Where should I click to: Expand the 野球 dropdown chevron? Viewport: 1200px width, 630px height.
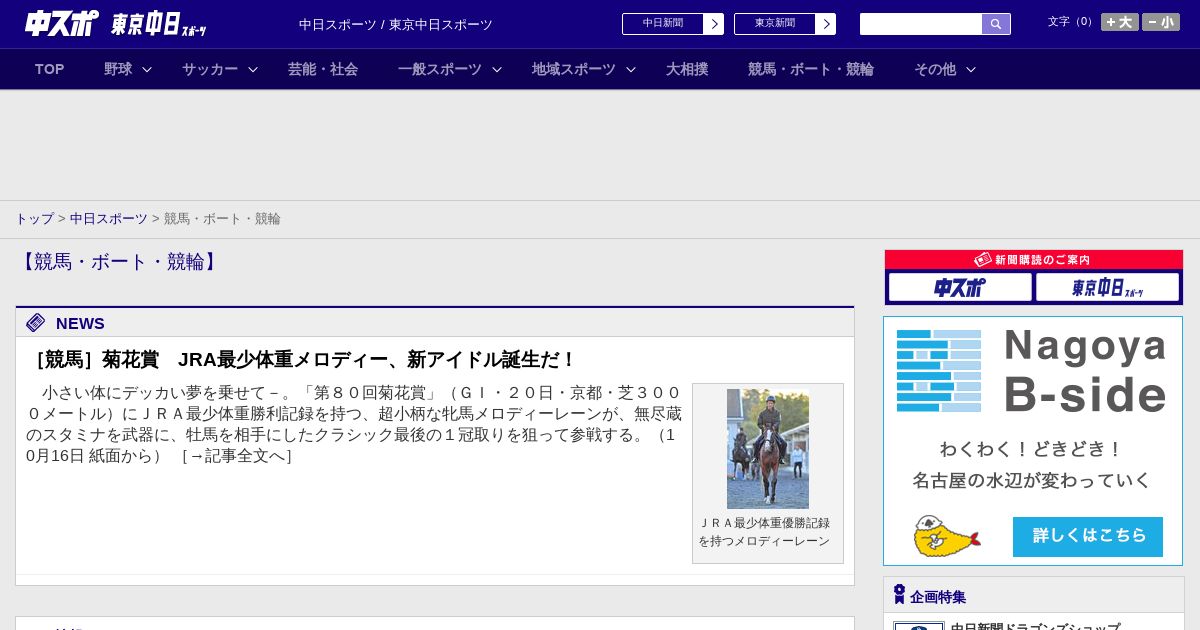147,69
